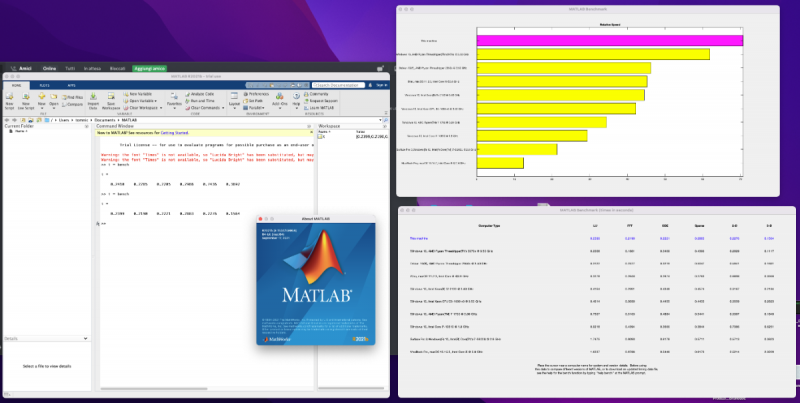
Task: Dismiss the Getting Started yellow banner
Action: (x=310, y=133)
